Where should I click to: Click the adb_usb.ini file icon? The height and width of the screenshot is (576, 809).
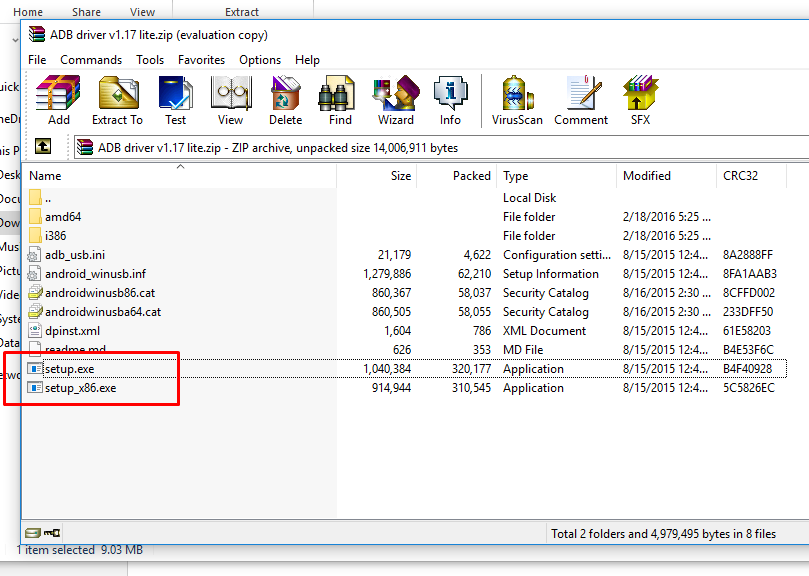point(35,254)
